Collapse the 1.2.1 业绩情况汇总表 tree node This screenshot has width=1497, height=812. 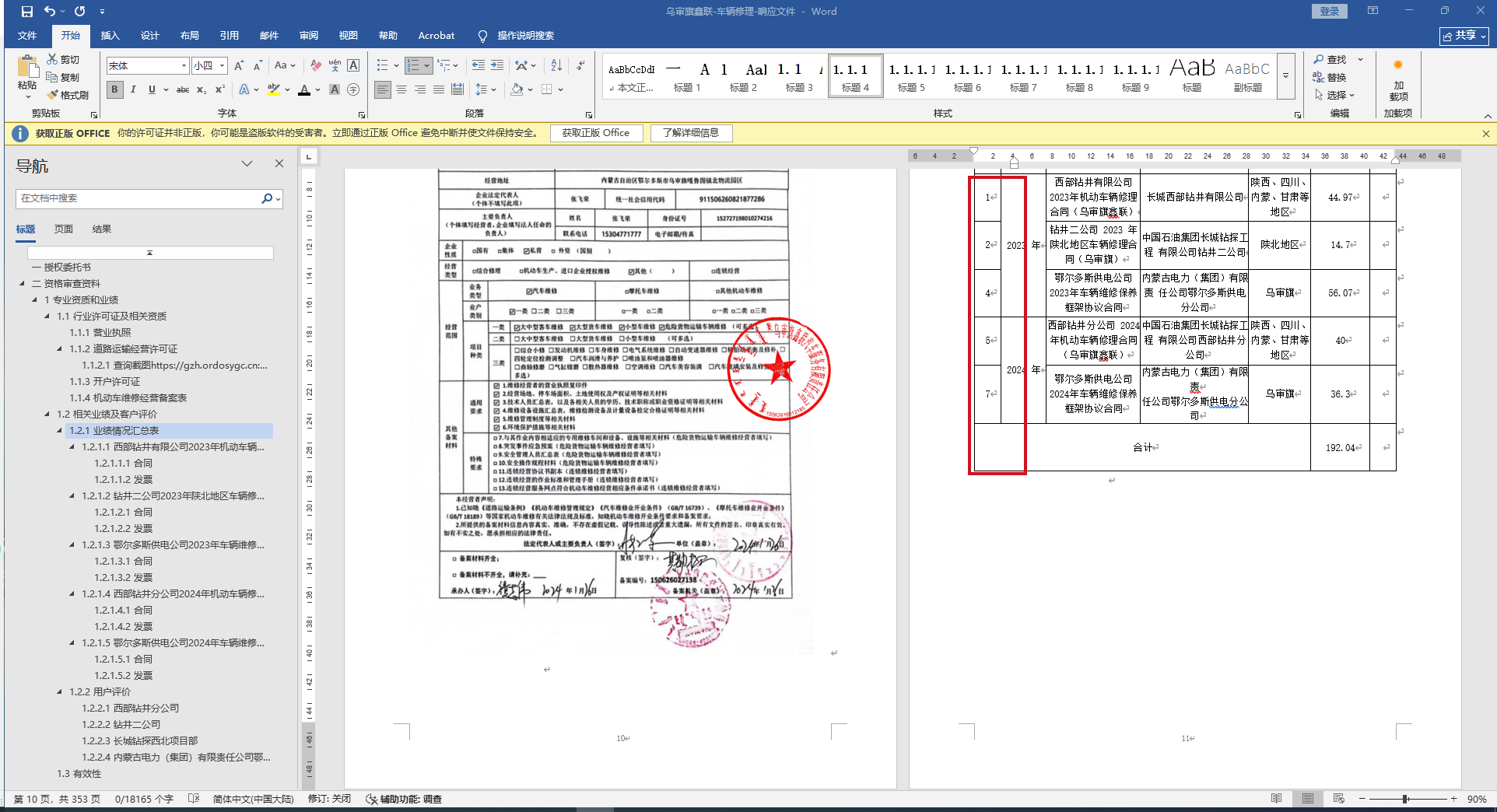pyautogui.click(x=60, y=430)
